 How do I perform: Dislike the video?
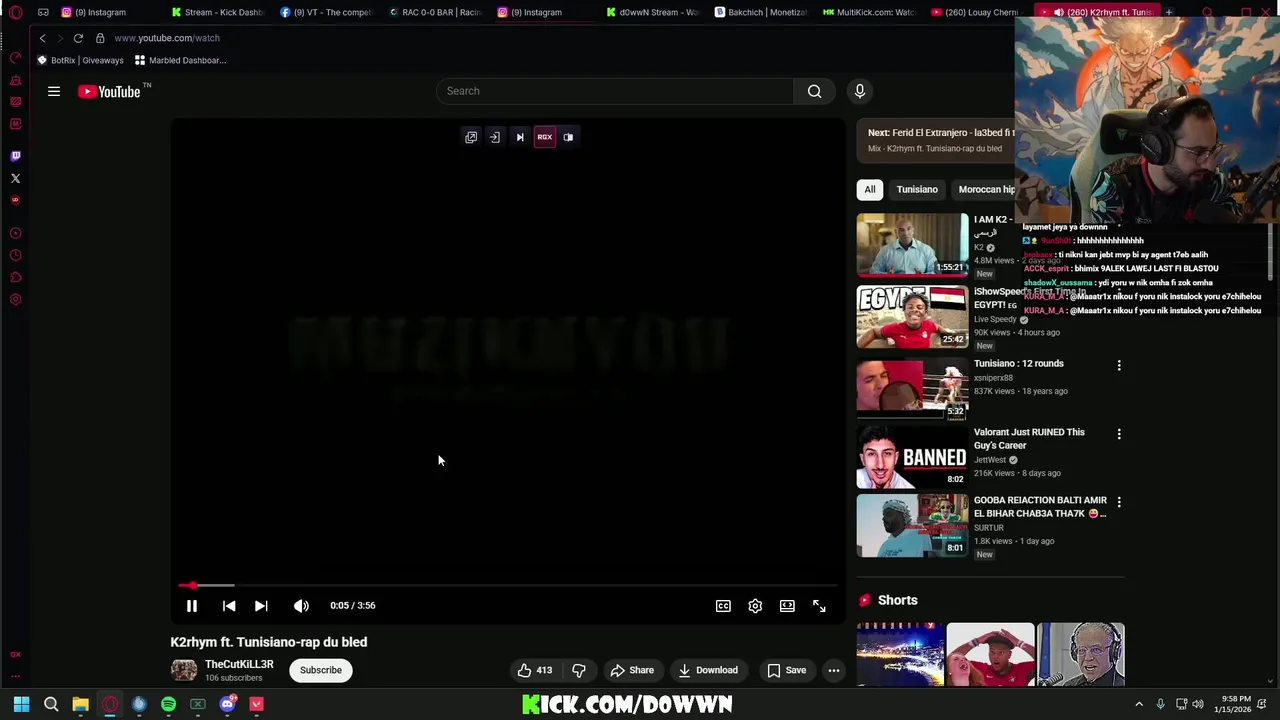(x=579, y=670)
